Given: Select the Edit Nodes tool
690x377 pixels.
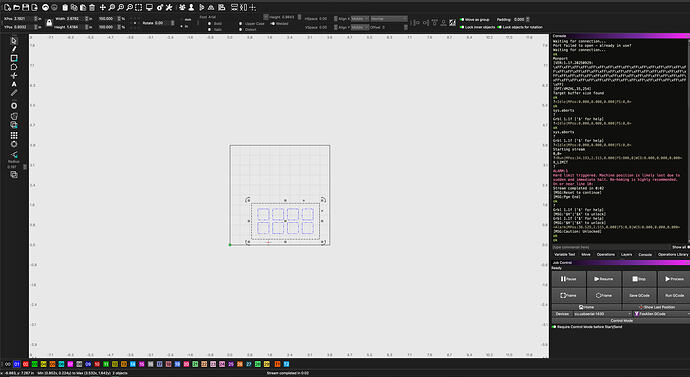Looking at the screenshot, I should click(14, 76).
